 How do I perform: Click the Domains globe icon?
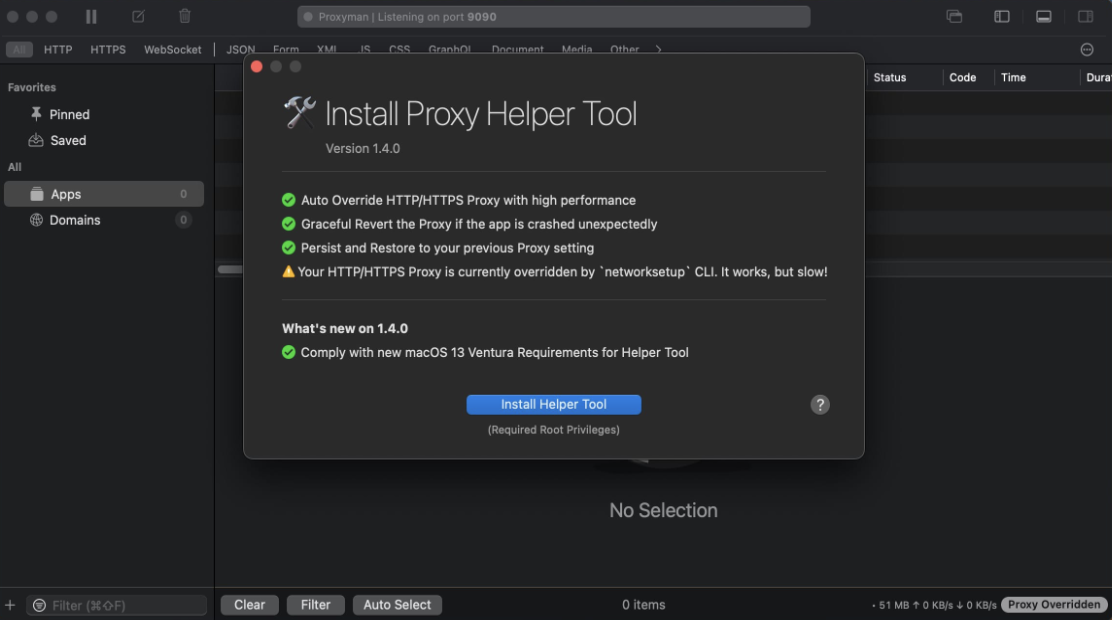point(36,220)
